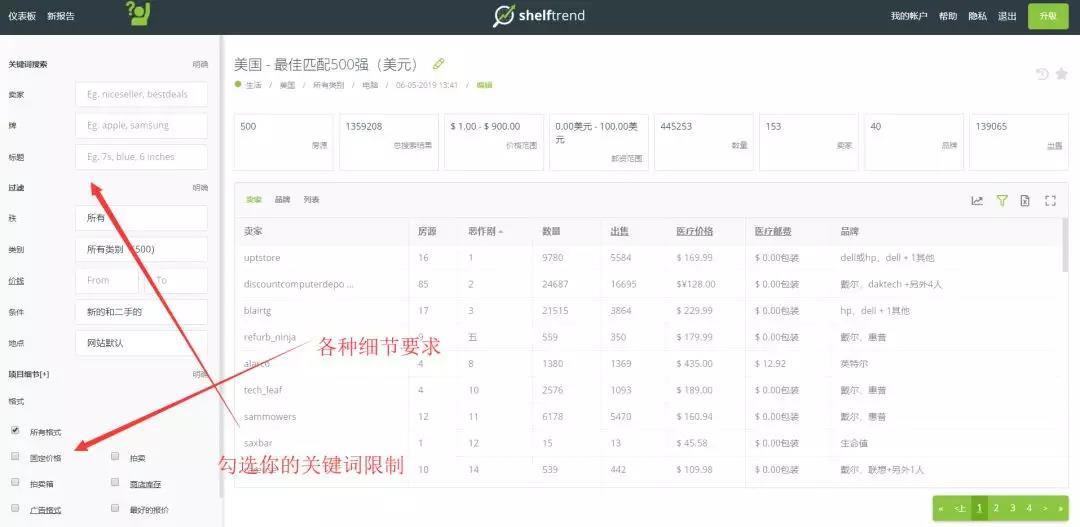Screen dimensions: 1080x527
Task: Select current page 1 in pagination
Action: (x=979, y=508)
